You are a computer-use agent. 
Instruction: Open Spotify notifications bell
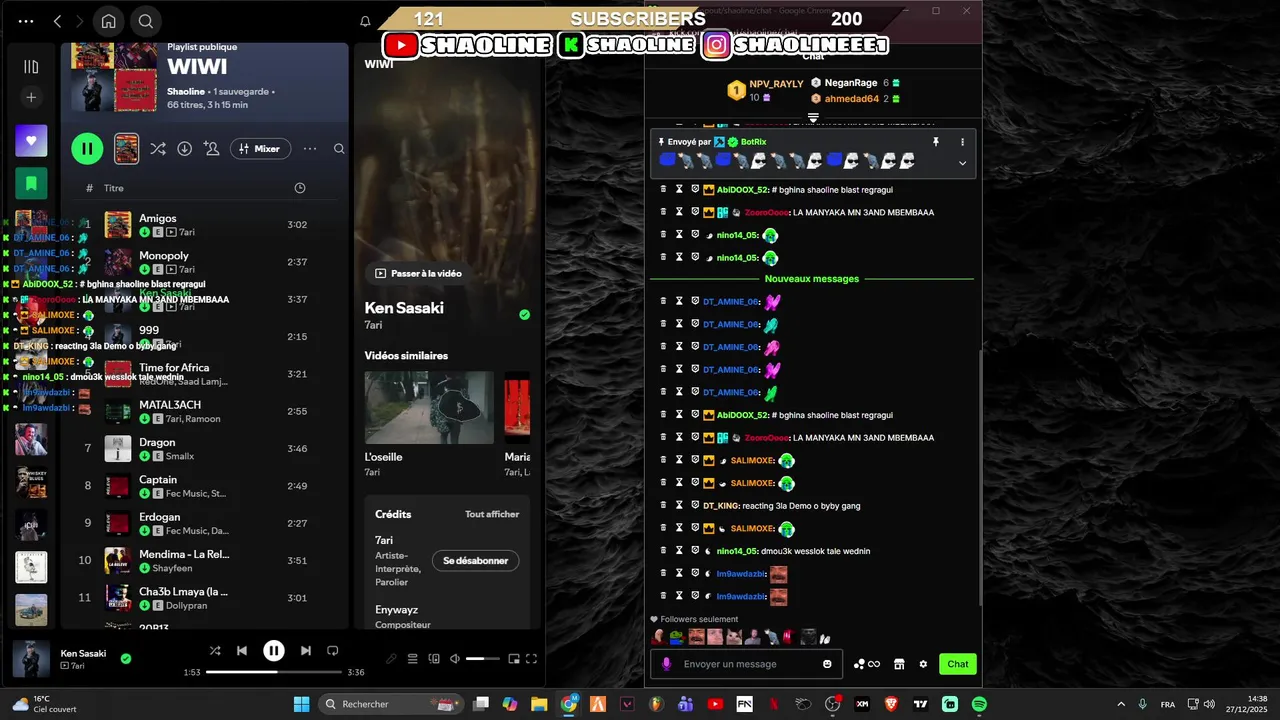pos(365,21)
